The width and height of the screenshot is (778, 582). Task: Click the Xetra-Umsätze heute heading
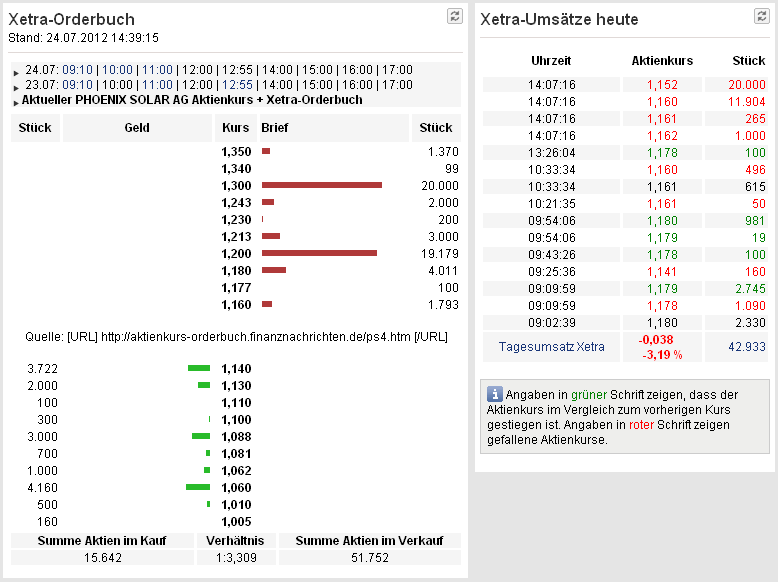coord(559,19)
